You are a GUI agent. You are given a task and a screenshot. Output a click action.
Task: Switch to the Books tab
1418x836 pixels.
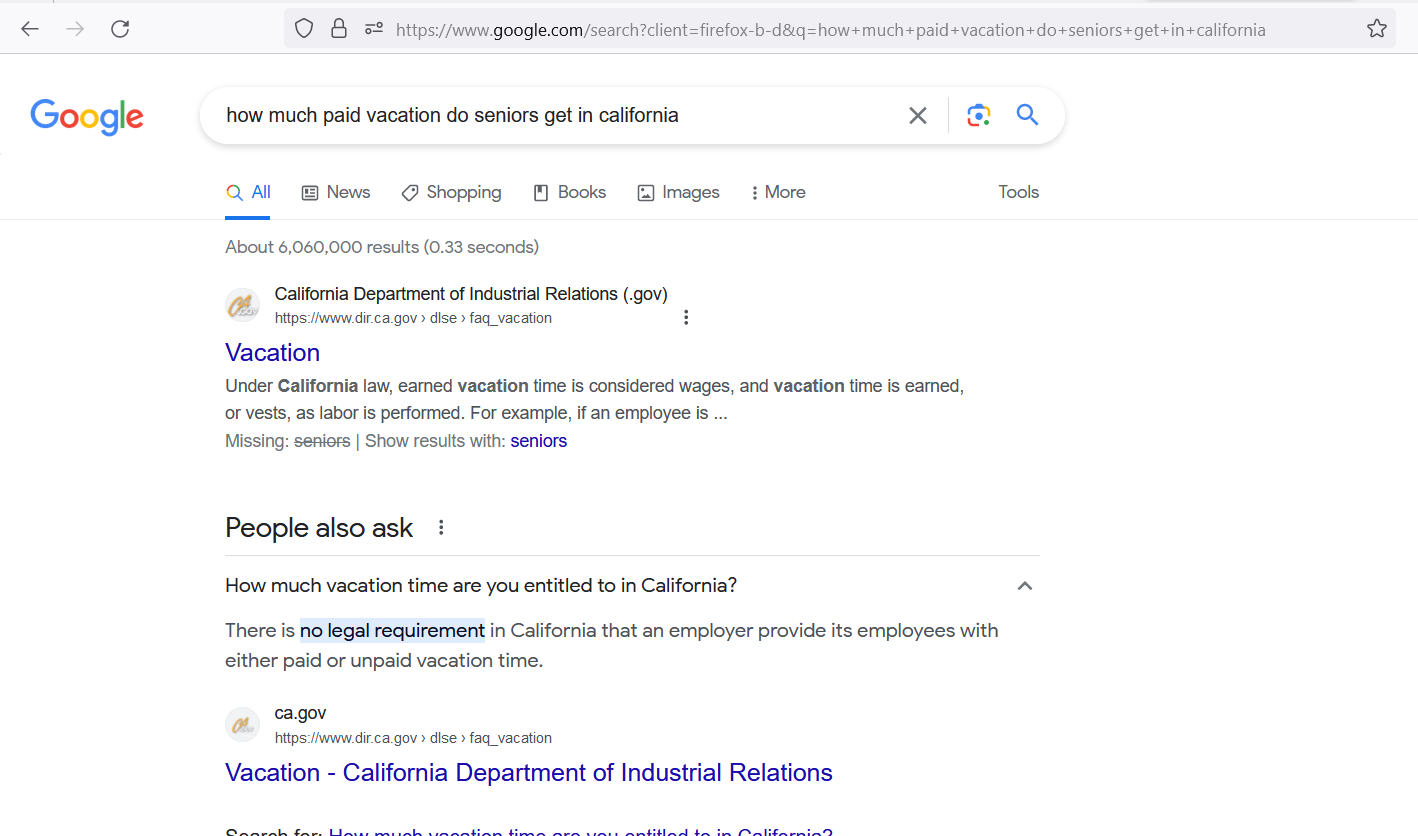click(x=570, y=192)
